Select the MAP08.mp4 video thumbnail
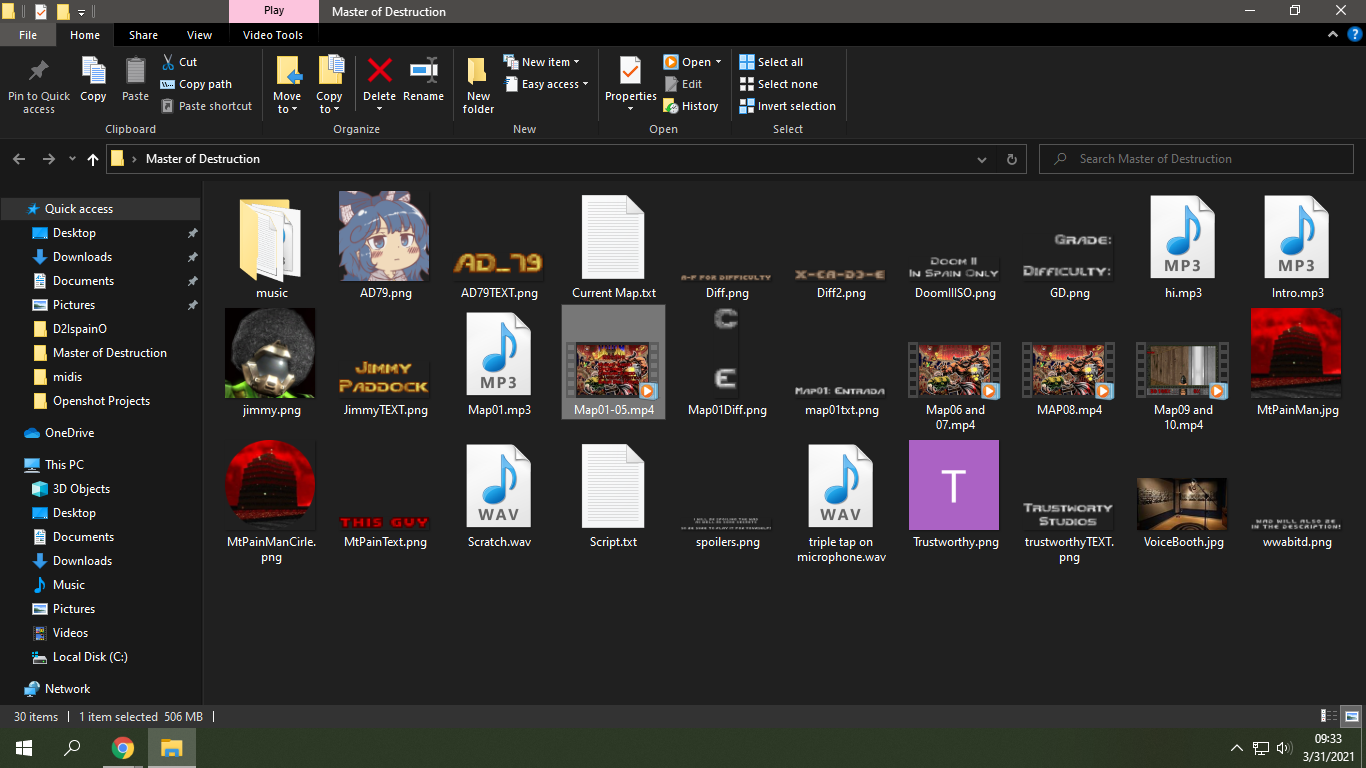Viewport: 1366px width, 768px height. 1069,371
